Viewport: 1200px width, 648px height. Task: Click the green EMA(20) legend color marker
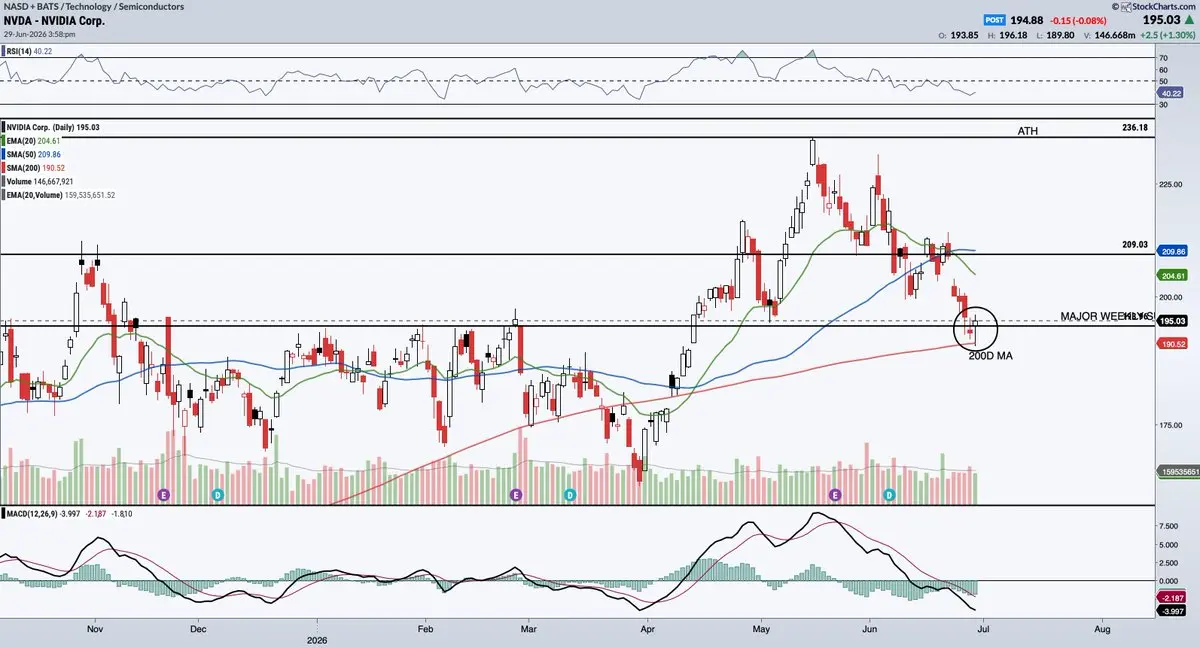click(3, 142)
